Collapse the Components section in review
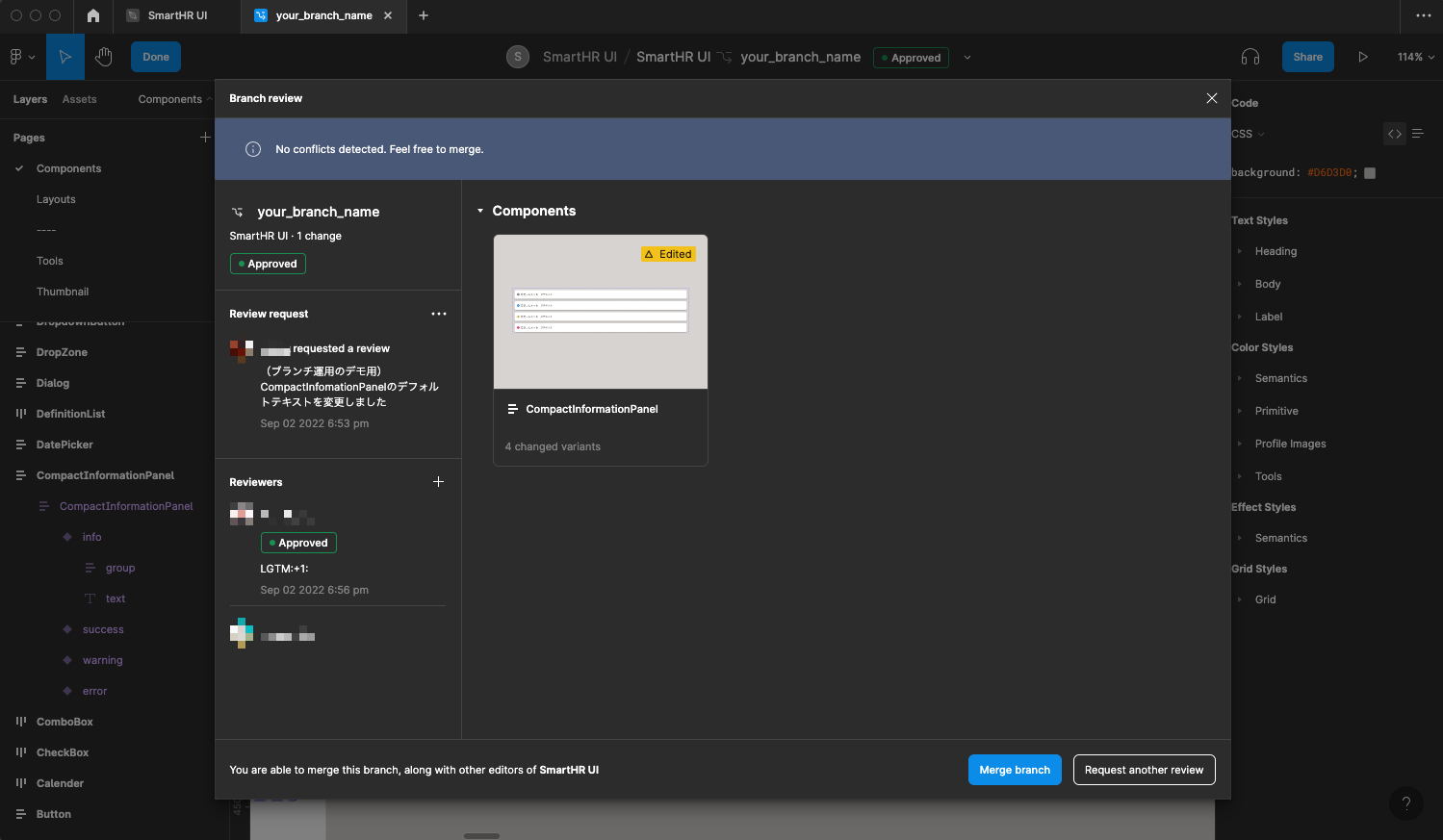This screenshot has height=840, width=1443. tap(480, 211)
